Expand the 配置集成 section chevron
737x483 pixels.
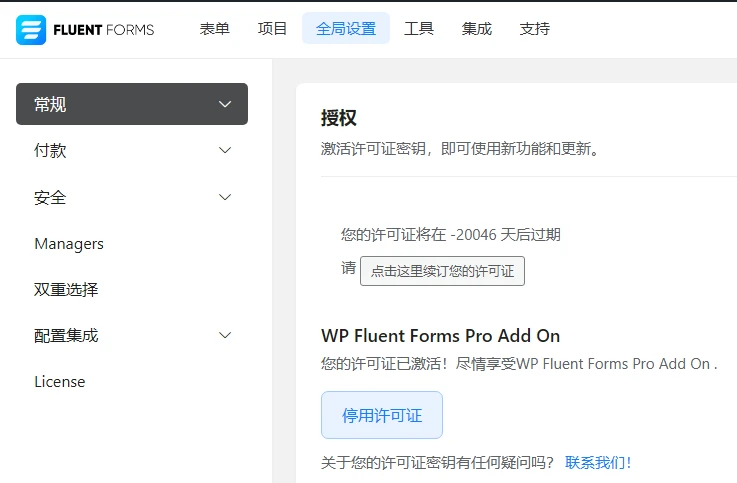(x=225, y=335)
